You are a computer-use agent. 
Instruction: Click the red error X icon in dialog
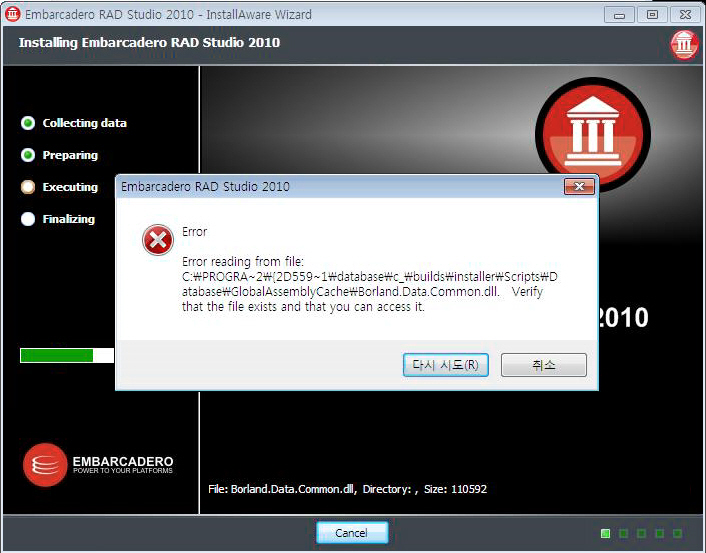(157, 240)
